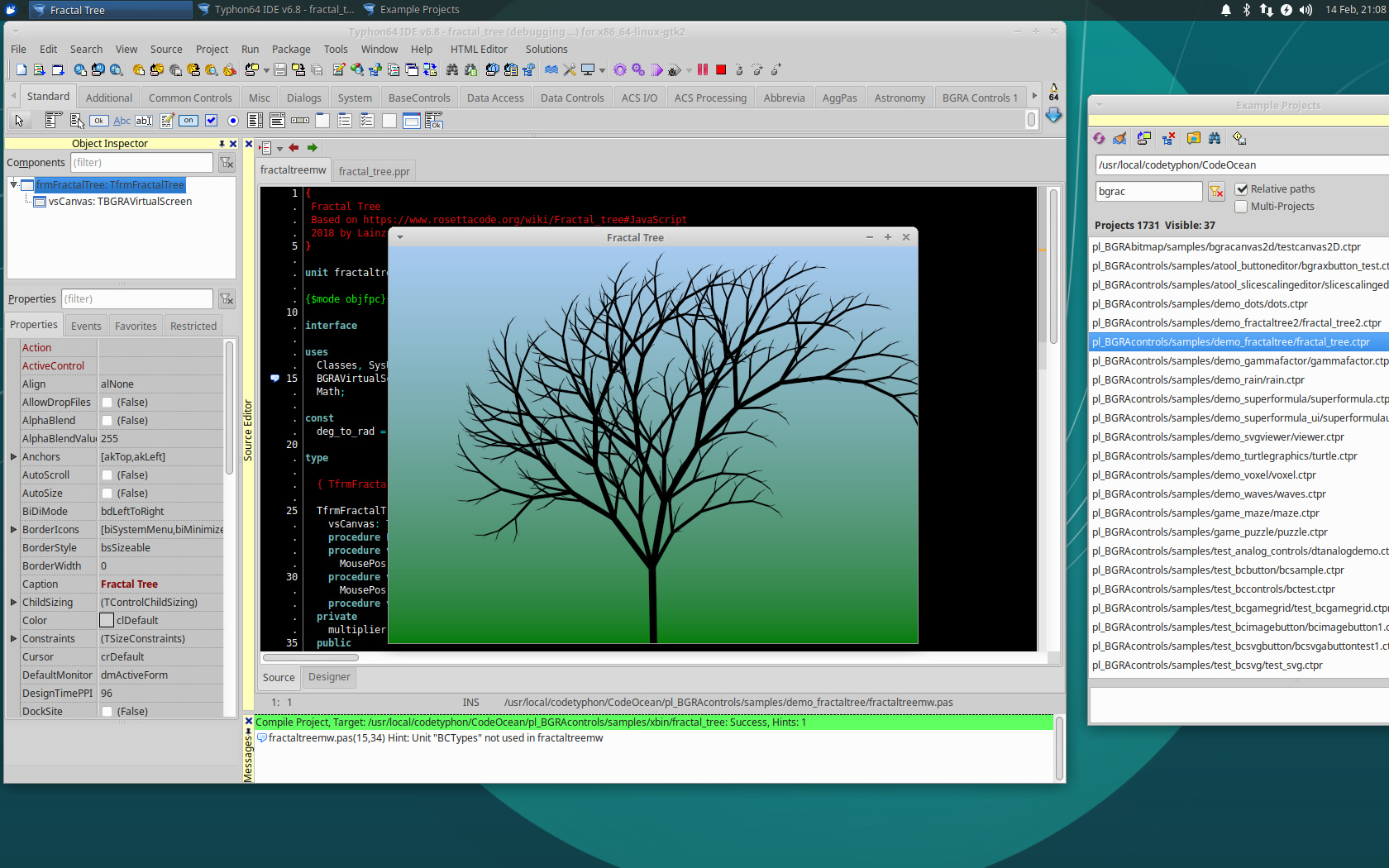The image size is (1389, 868).
Task: Select the TToggleBox 'on' component
Action: (x=189, y=121)
